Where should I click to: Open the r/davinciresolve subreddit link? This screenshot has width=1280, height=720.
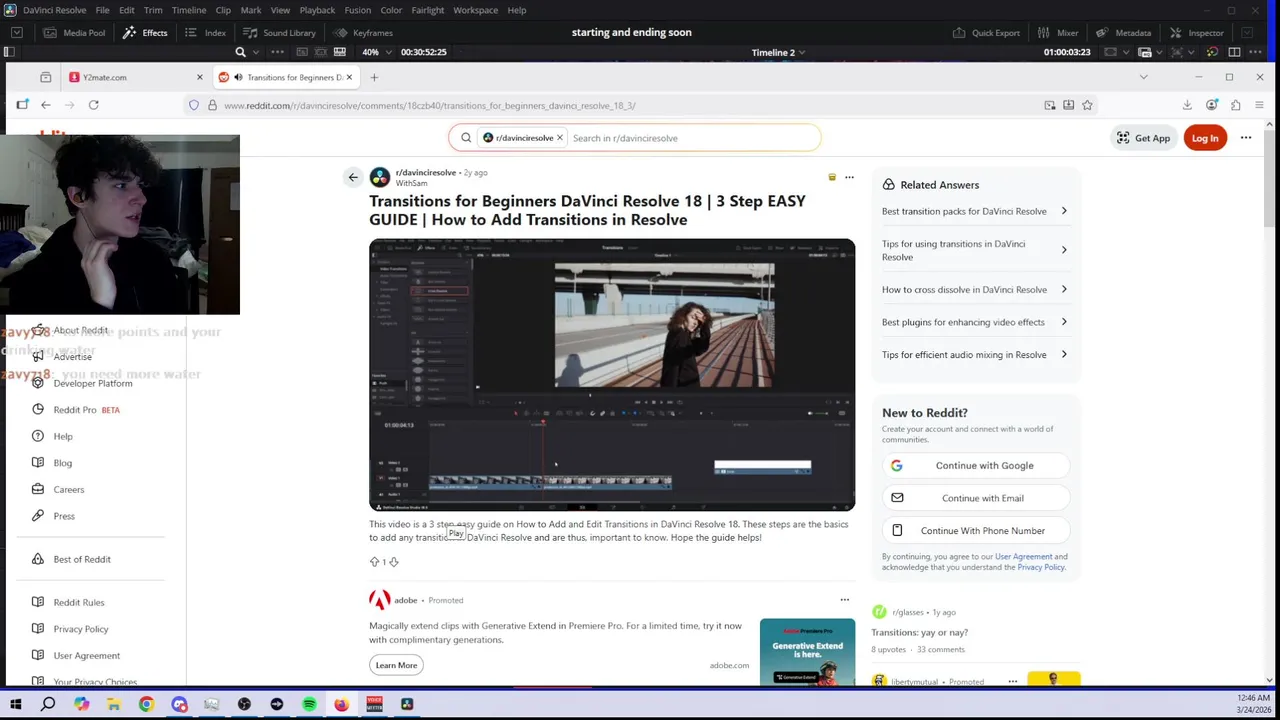pyautogui.click(x=425, y=173)
